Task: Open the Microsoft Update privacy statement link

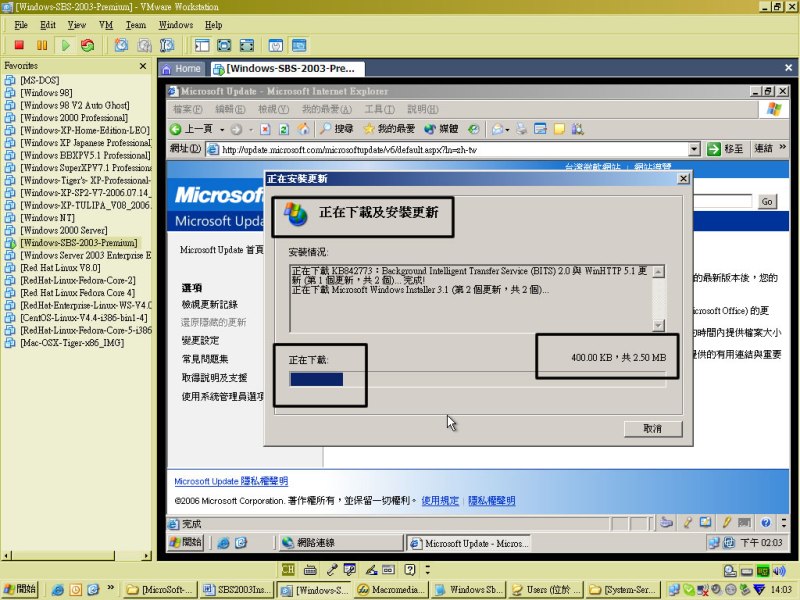Action: (231, 481)
